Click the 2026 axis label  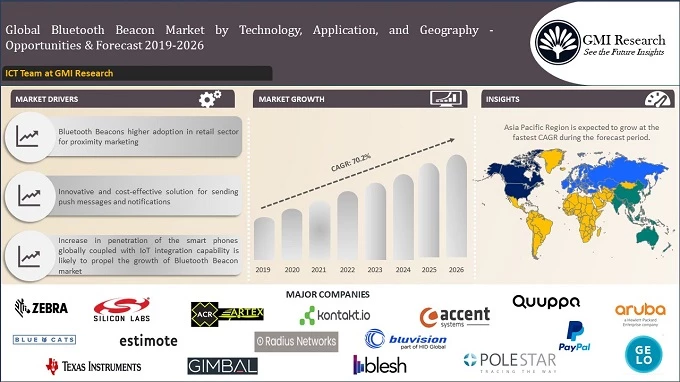456,270
